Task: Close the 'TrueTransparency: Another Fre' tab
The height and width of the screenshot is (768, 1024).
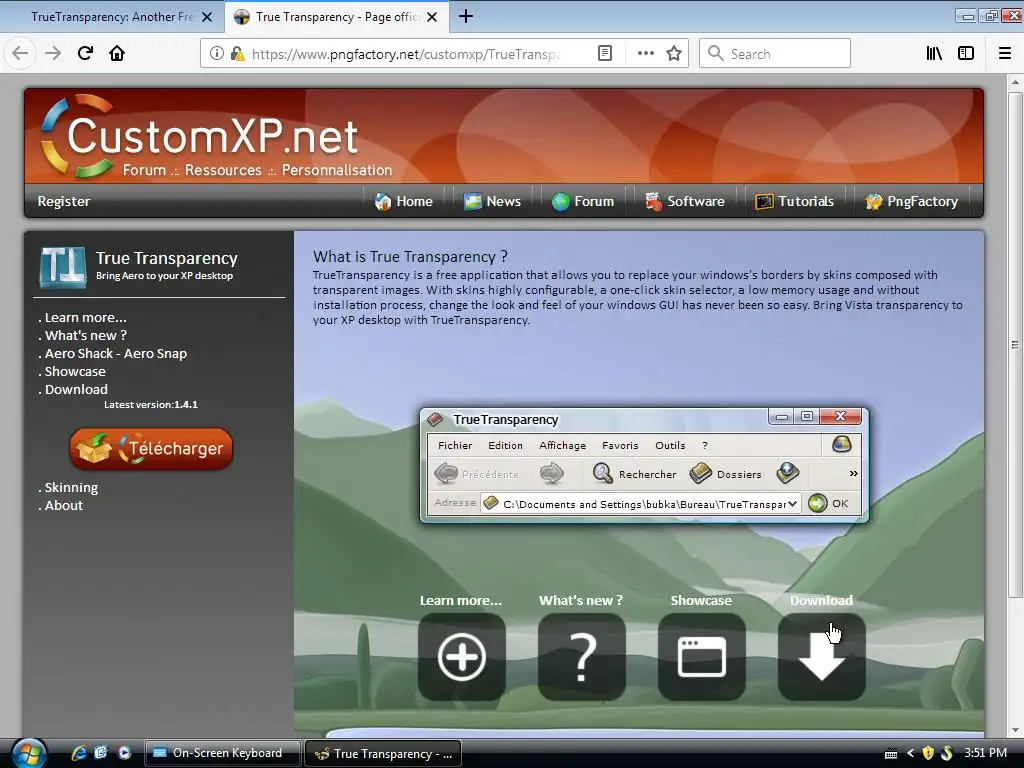Action: tap(207, 17)
